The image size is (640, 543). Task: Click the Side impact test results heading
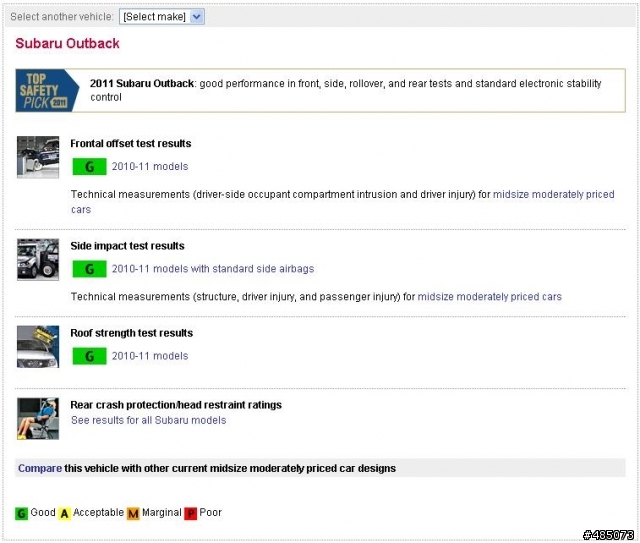point(127,246)
